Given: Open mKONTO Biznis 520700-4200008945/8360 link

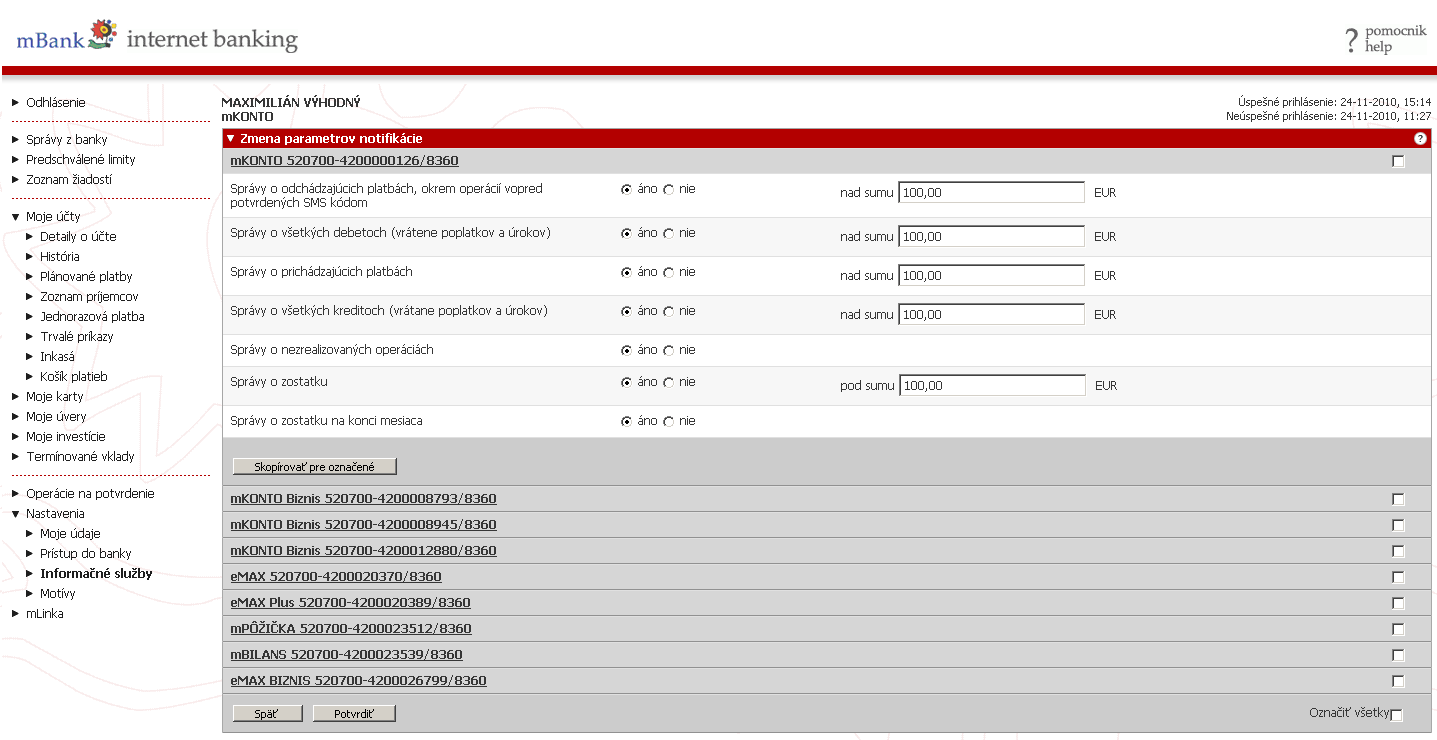Looking at the screenshot, I should coord(363,524).
